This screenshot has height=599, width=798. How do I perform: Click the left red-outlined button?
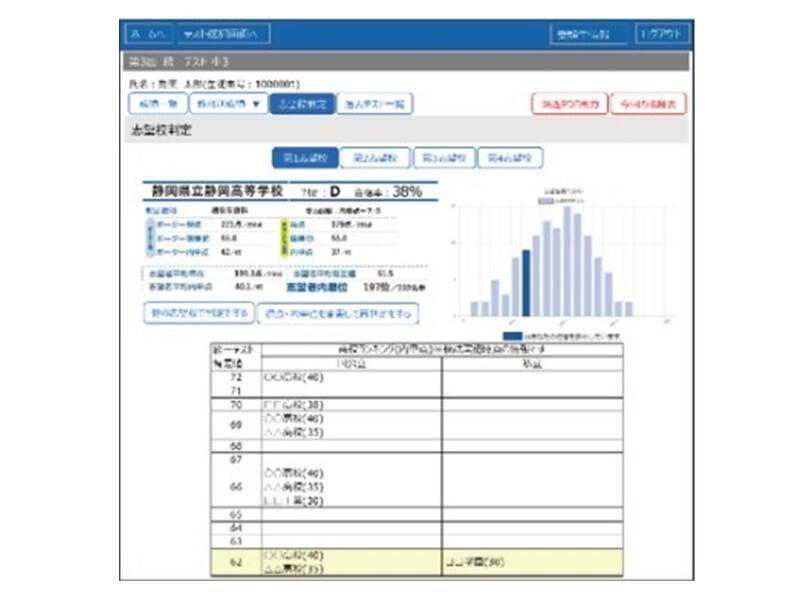point(569,104)
